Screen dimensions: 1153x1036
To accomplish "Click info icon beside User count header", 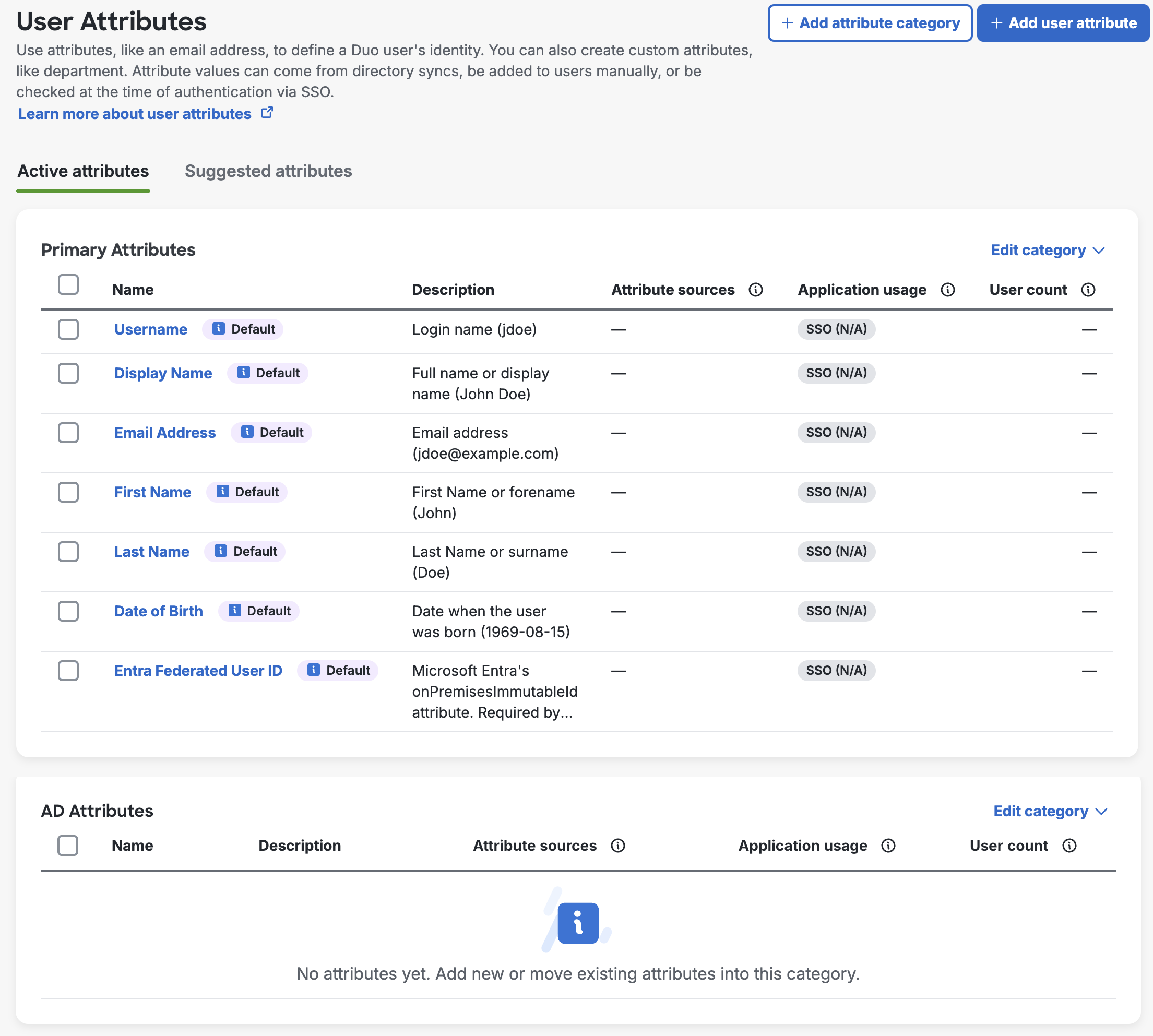I will coord(1089,290).
